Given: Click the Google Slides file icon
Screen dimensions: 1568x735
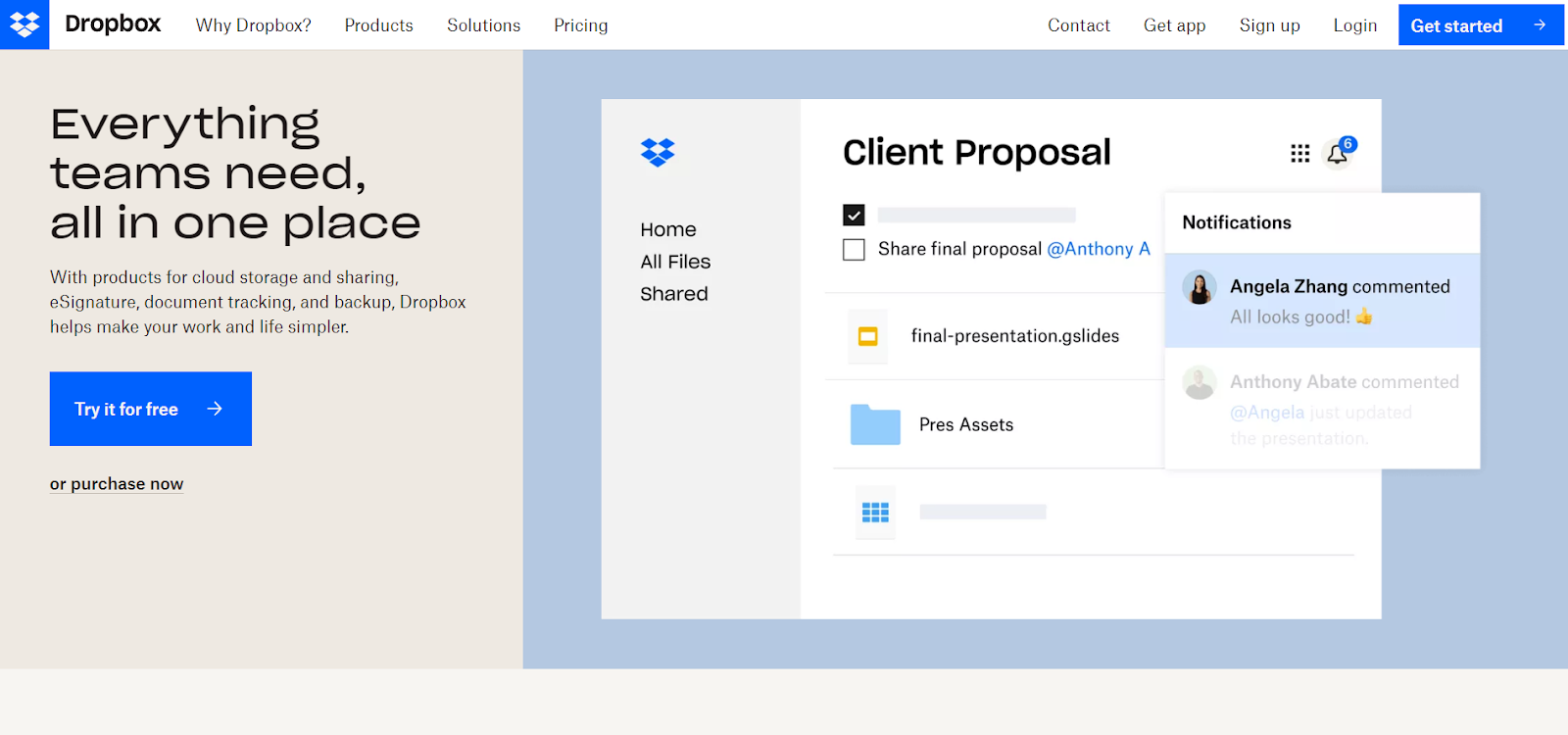Looking at the screenshot, I should click(867, 336).
